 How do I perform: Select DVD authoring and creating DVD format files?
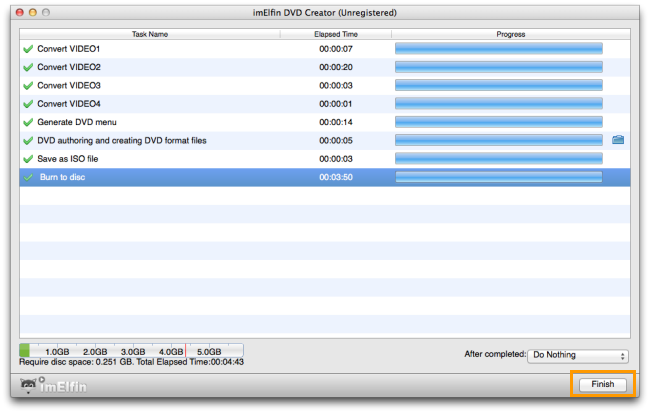[x=325, y=141]
